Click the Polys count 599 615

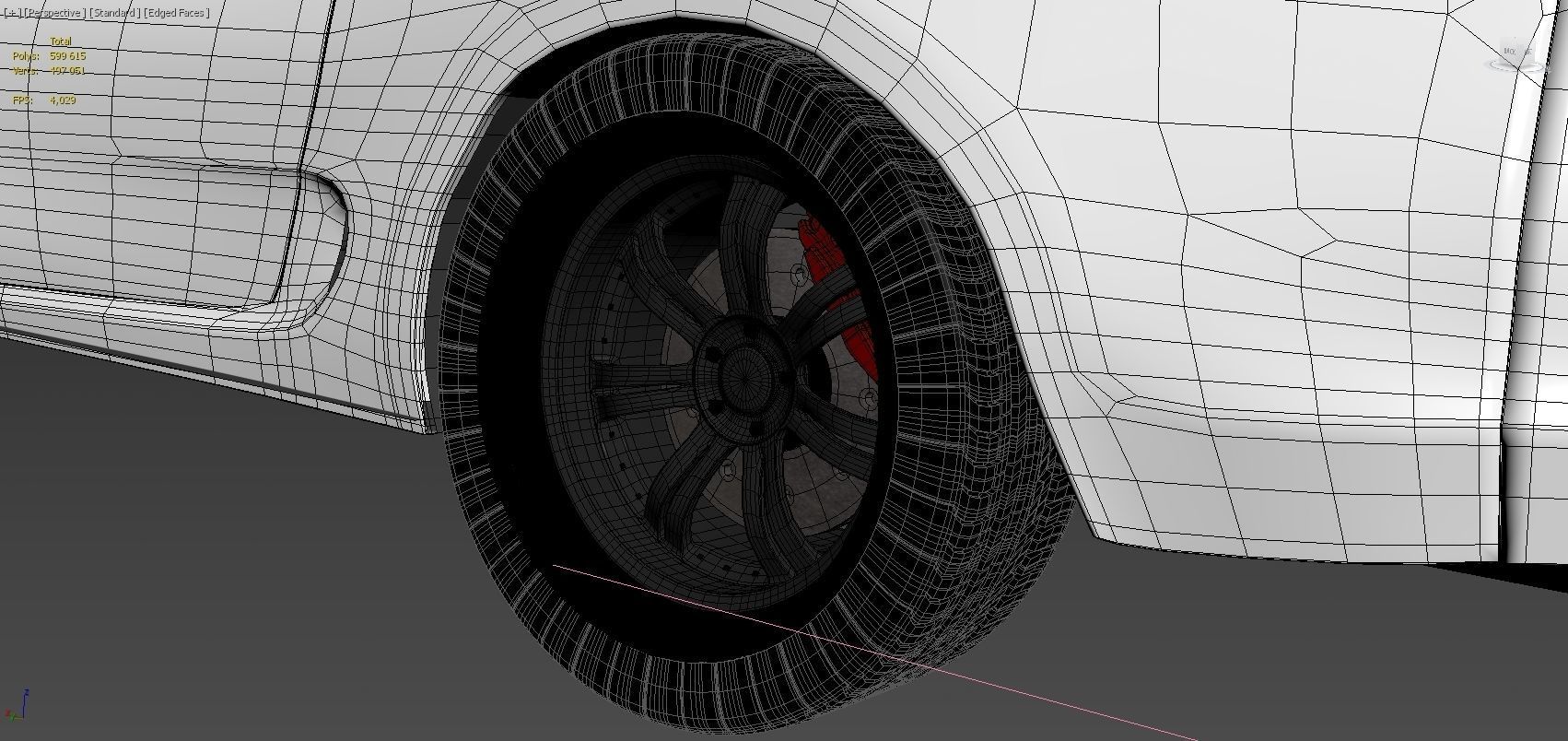point(67,56)
